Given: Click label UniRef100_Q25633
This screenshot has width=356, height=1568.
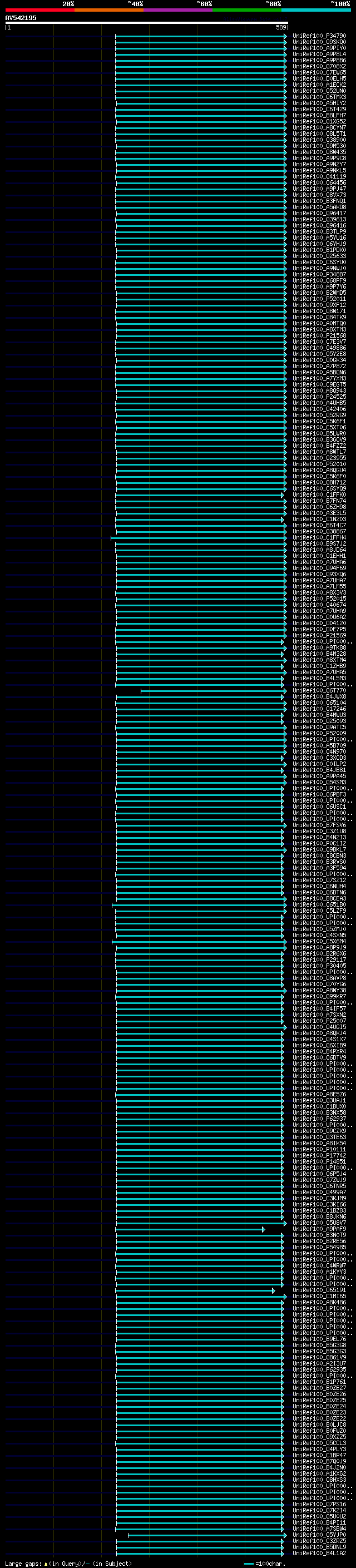Looking at the screenshot, I should pos(319,256).
